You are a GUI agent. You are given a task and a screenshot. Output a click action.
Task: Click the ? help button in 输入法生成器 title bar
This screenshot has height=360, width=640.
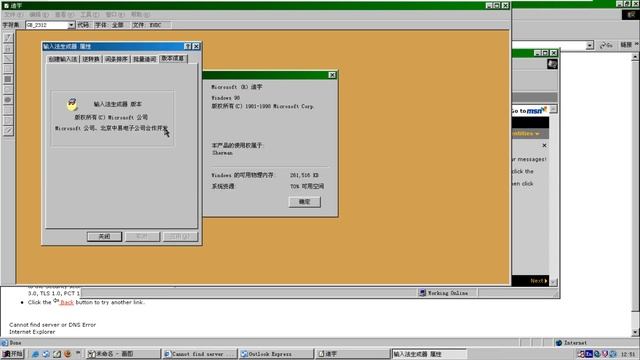188,46
